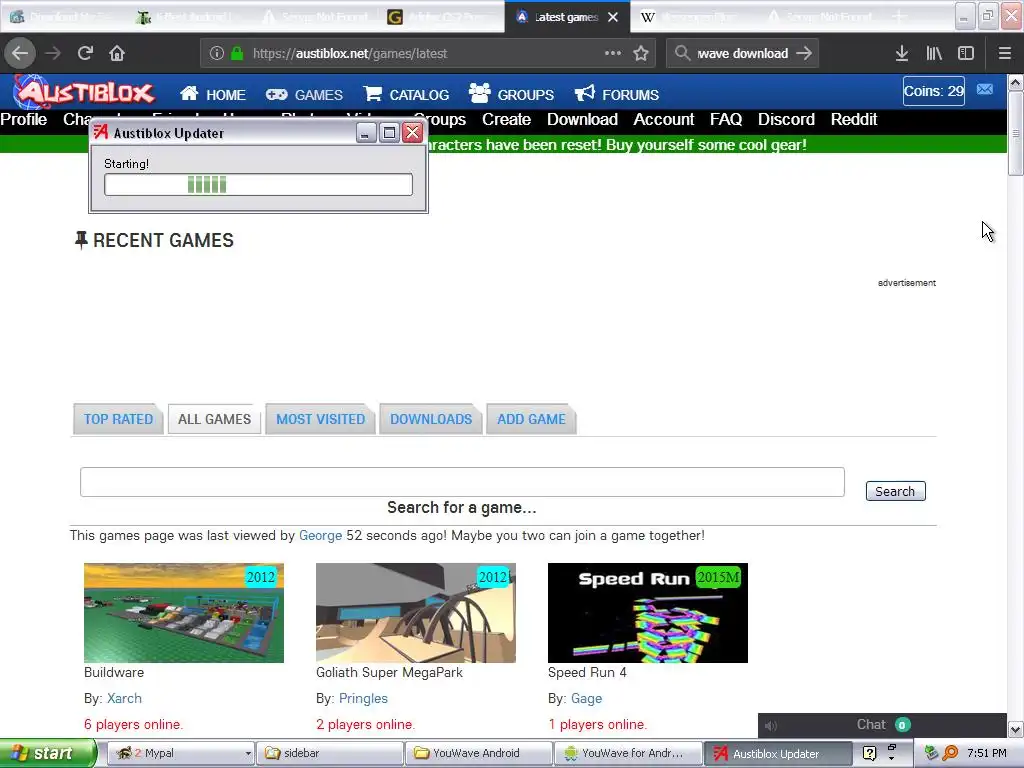Select the ALL GAMES tab
The image size is (1024, 768).
click(x=214, y=419)
